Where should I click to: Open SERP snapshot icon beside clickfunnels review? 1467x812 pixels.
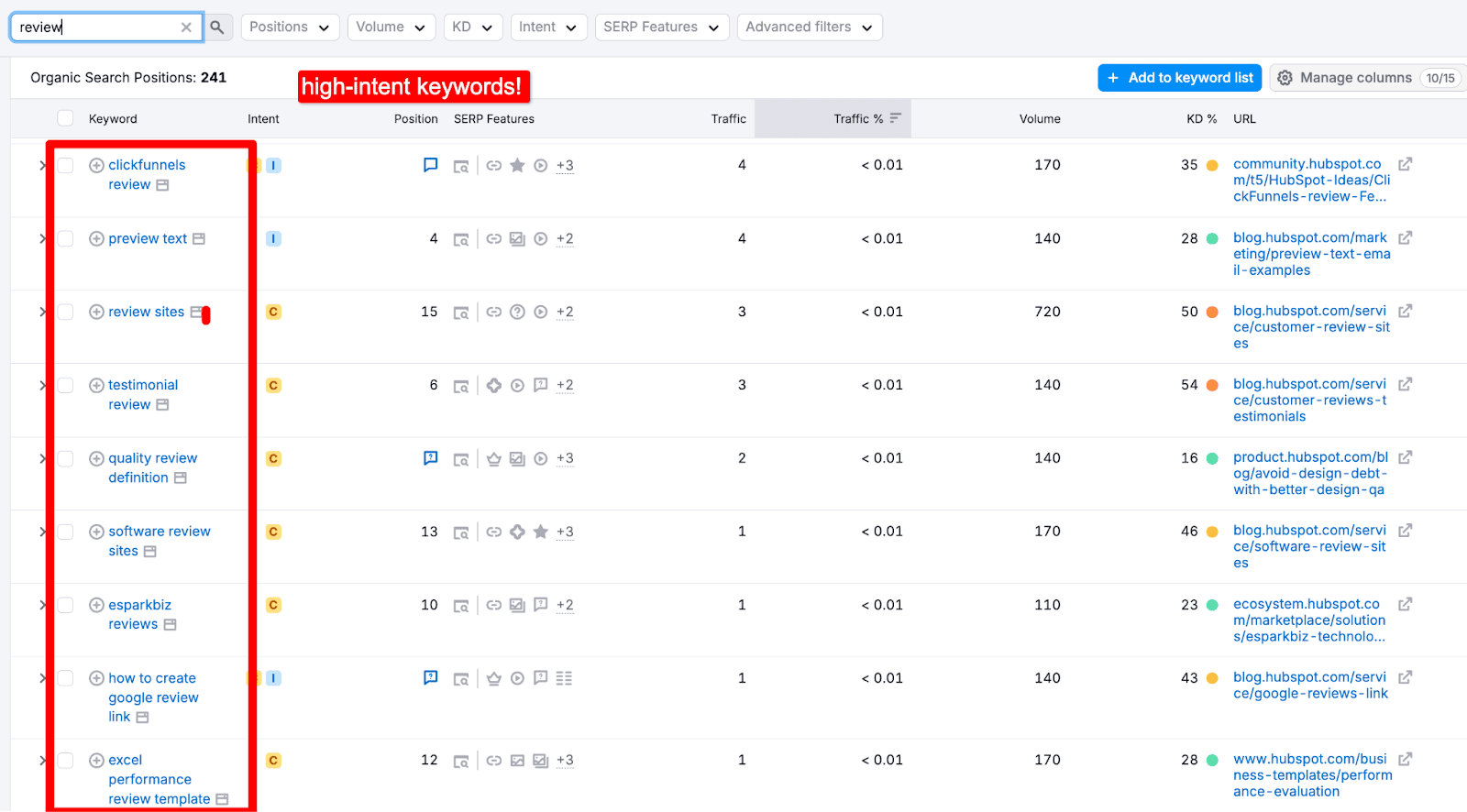pyautogui.click(x=162, y=185)
